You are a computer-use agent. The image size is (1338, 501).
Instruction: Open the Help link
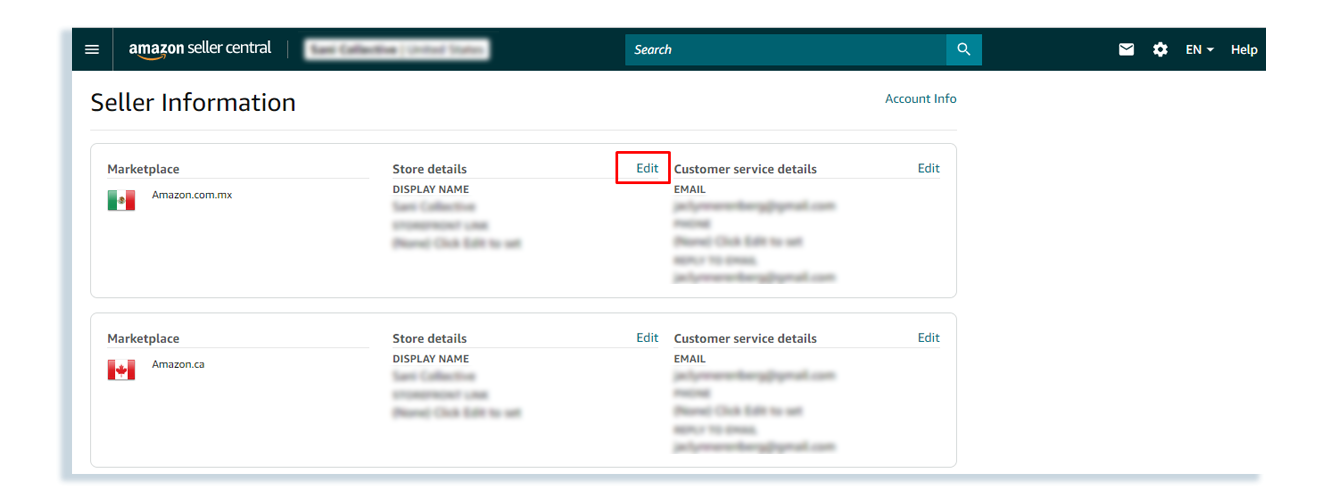tap(1244, 49)
